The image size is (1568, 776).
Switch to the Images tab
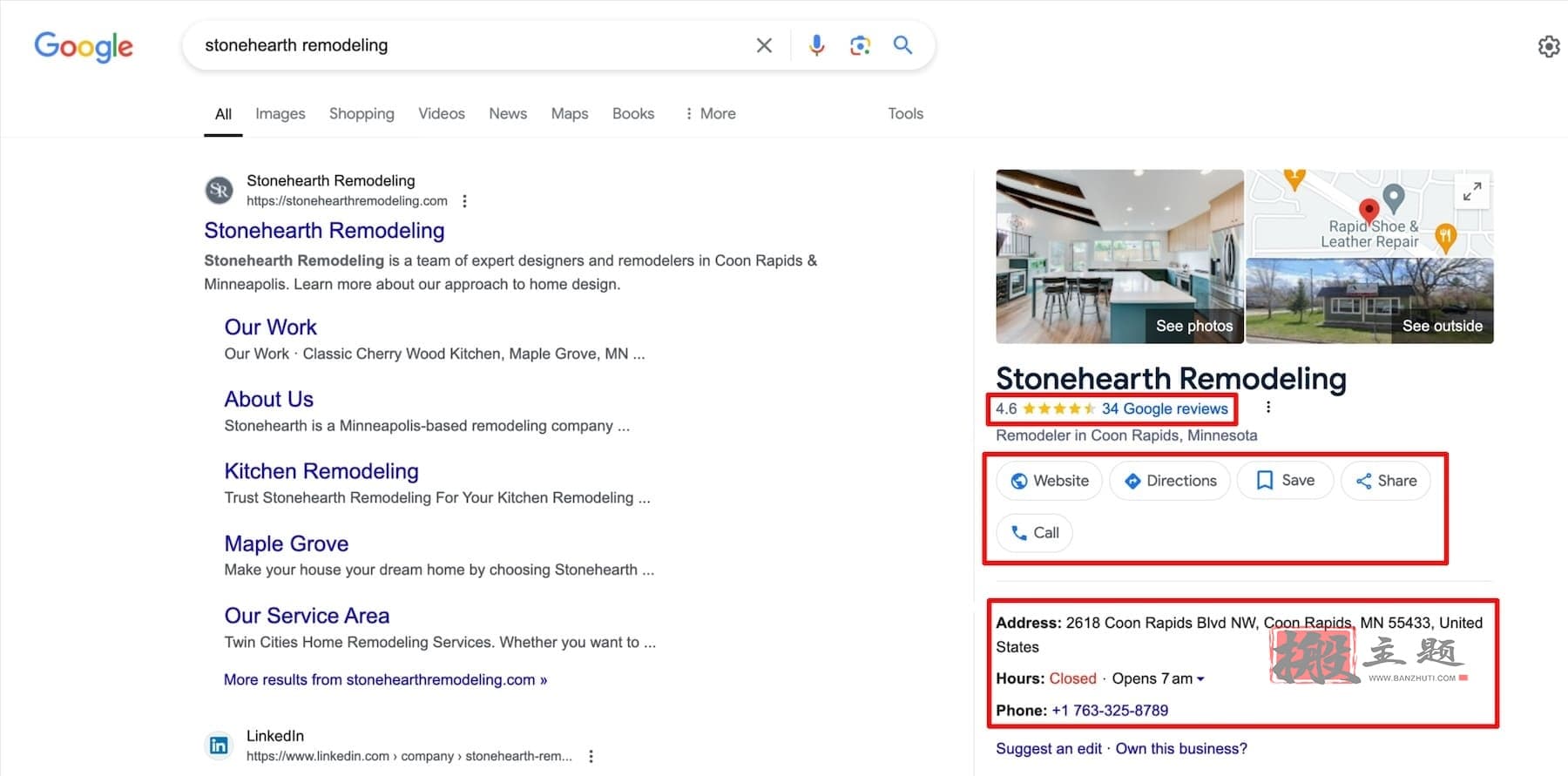(280, 114)
